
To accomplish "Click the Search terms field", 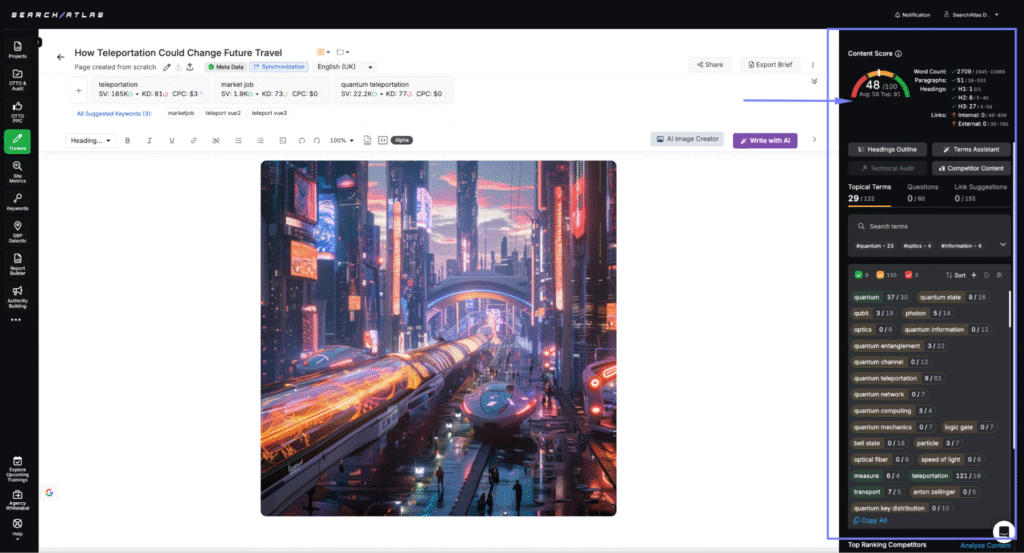I will click(x=929, y=226).
